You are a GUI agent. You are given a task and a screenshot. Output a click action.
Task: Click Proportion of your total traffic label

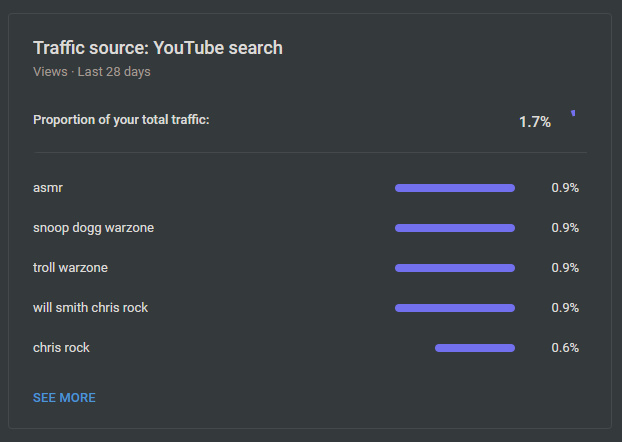tap(121, 119)
